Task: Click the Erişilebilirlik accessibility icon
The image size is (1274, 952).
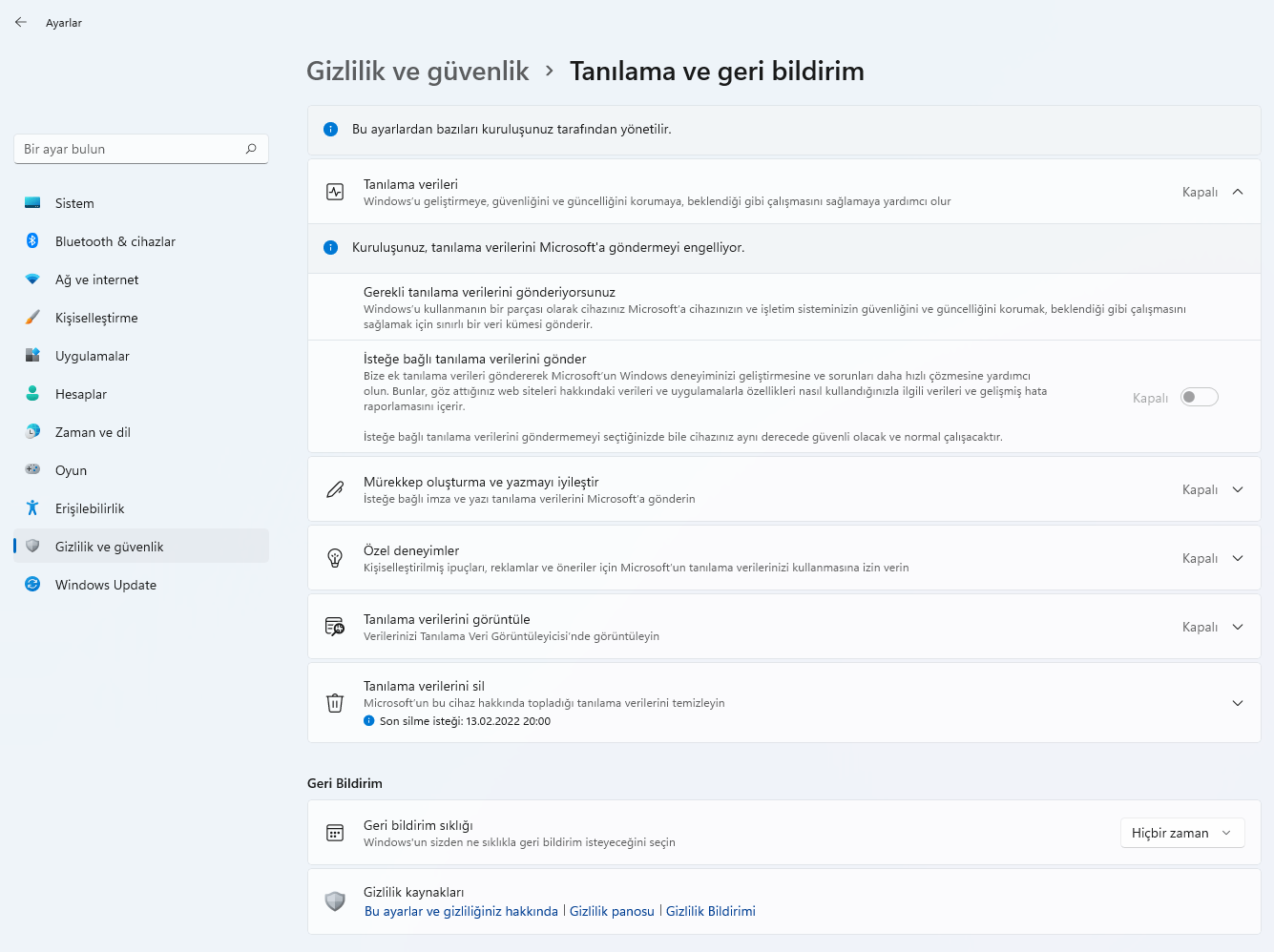Action: 32,508
